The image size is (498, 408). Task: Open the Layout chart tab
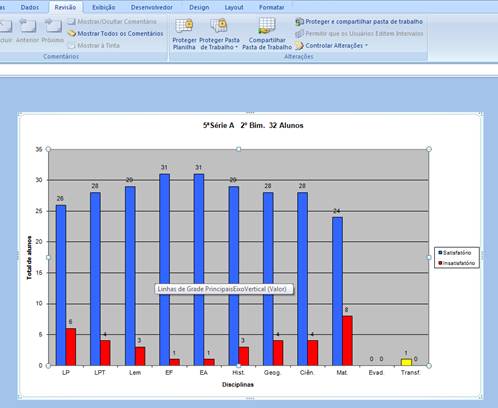pos(234,7)
